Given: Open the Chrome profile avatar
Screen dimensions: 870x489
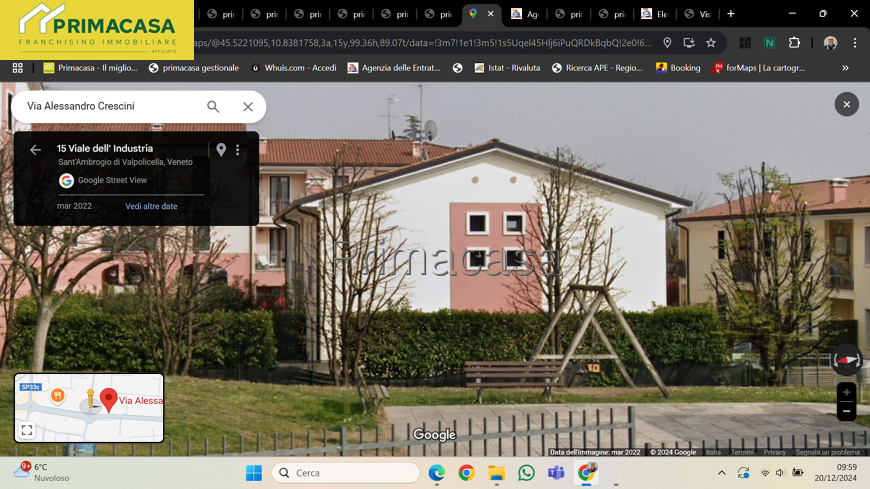Looking at the screenshot, I should [x=830, y=43].
